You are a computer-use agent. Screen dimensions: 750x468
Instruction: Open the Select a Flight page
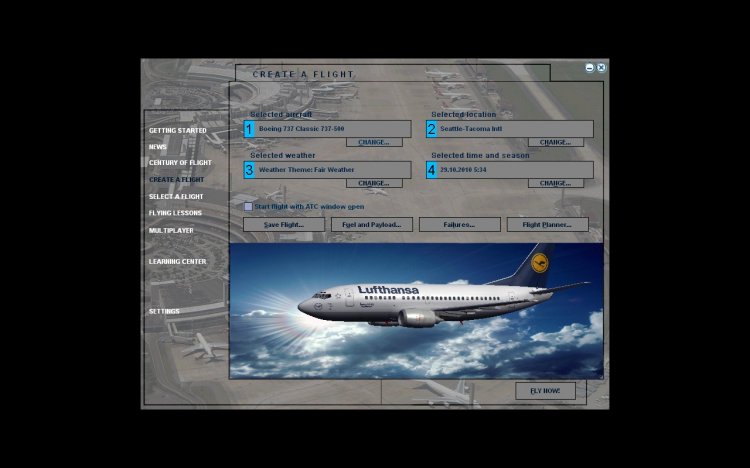click(x=176, y=197)
